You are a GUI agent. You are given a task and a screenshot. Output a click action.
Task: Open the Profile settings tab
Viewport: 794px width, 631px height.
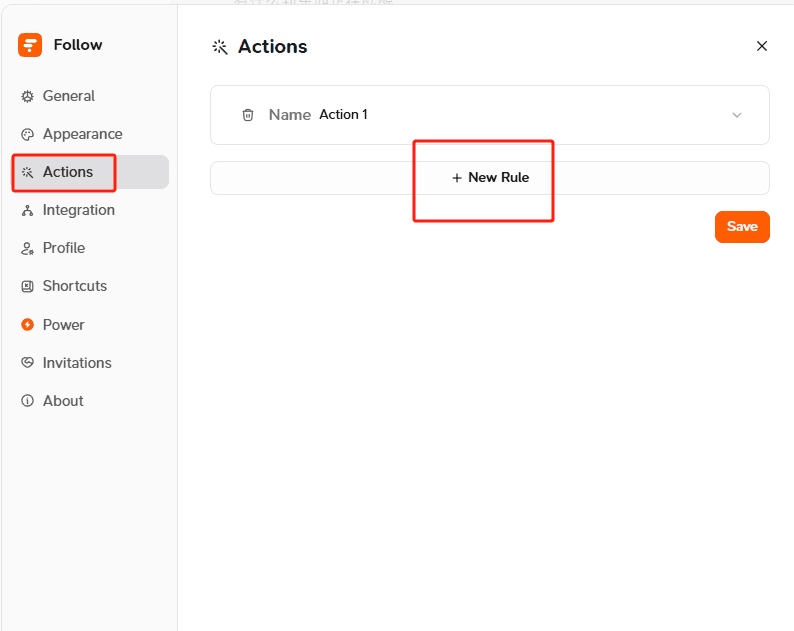90,248
